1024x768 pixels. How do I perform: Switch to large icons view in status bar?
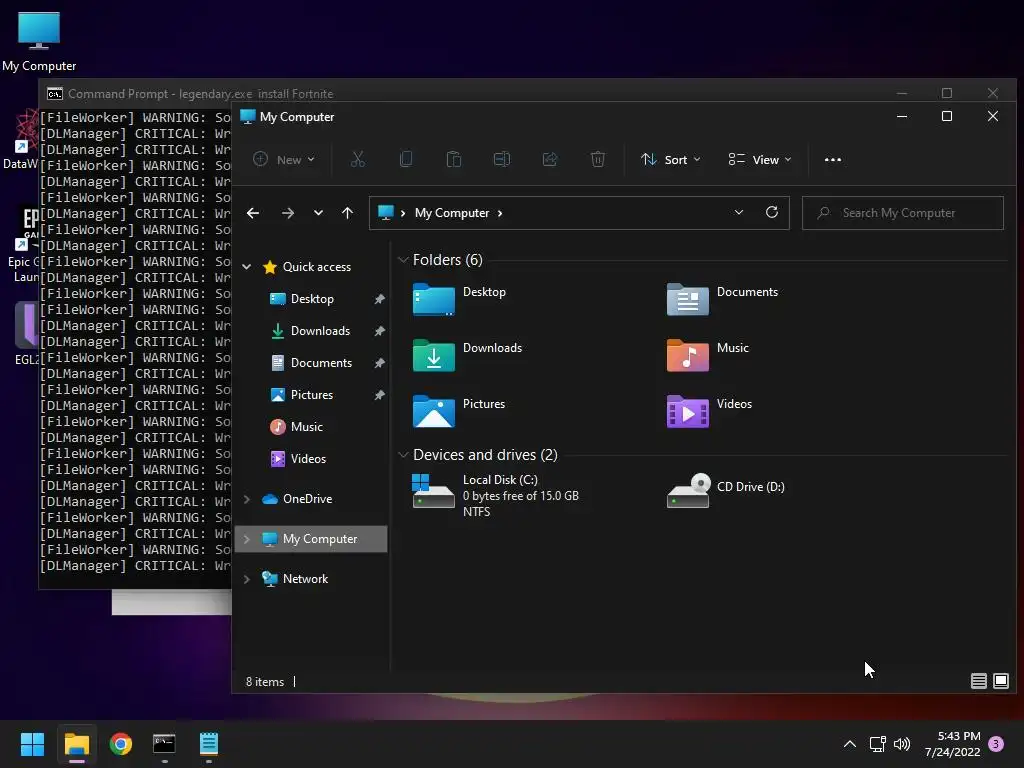[x=1000, y=681]
